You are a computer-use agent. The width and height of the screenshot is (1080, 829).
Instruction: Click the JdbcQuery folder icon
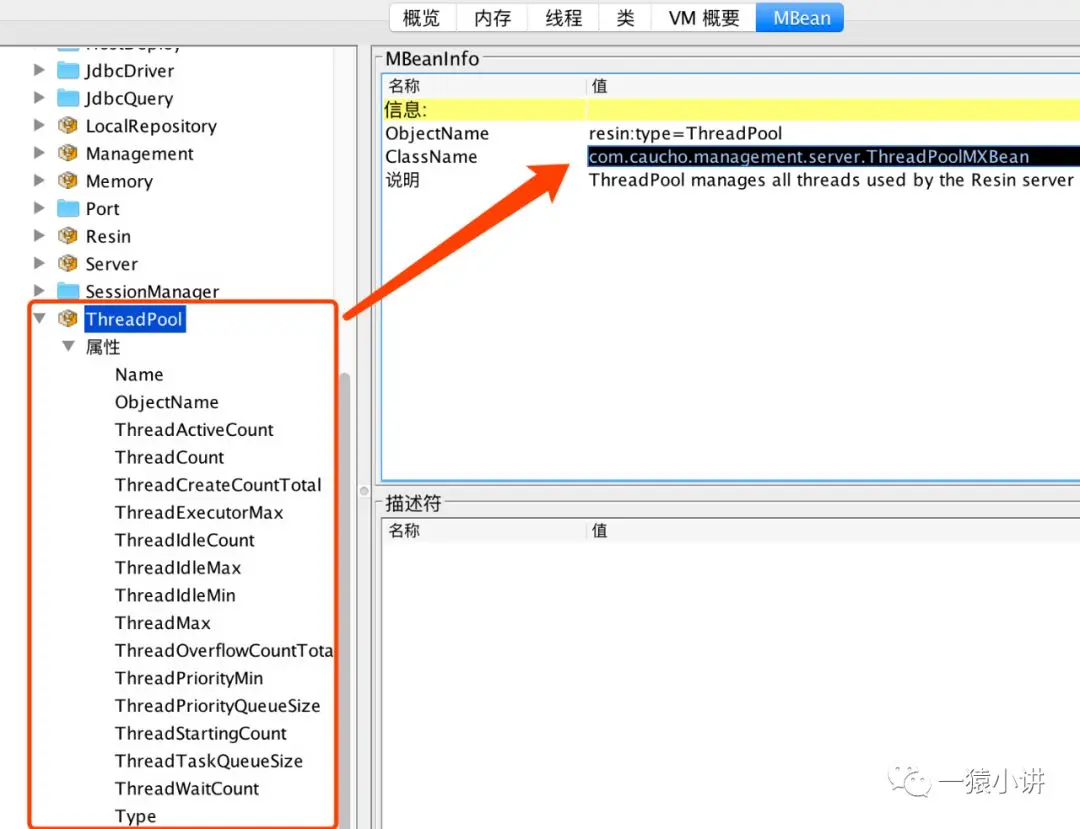(x=68, y=98)
